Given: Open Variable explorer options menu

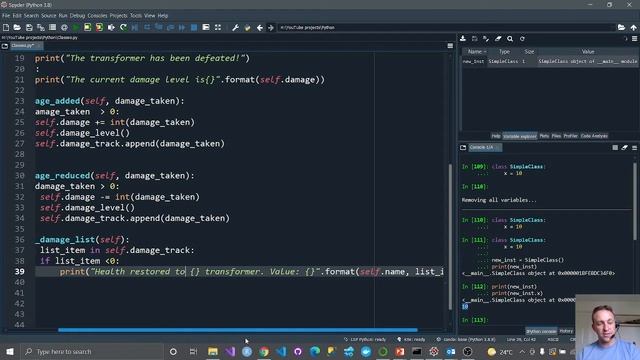Looking at the screenshot, I should click(x=634, y=39).
